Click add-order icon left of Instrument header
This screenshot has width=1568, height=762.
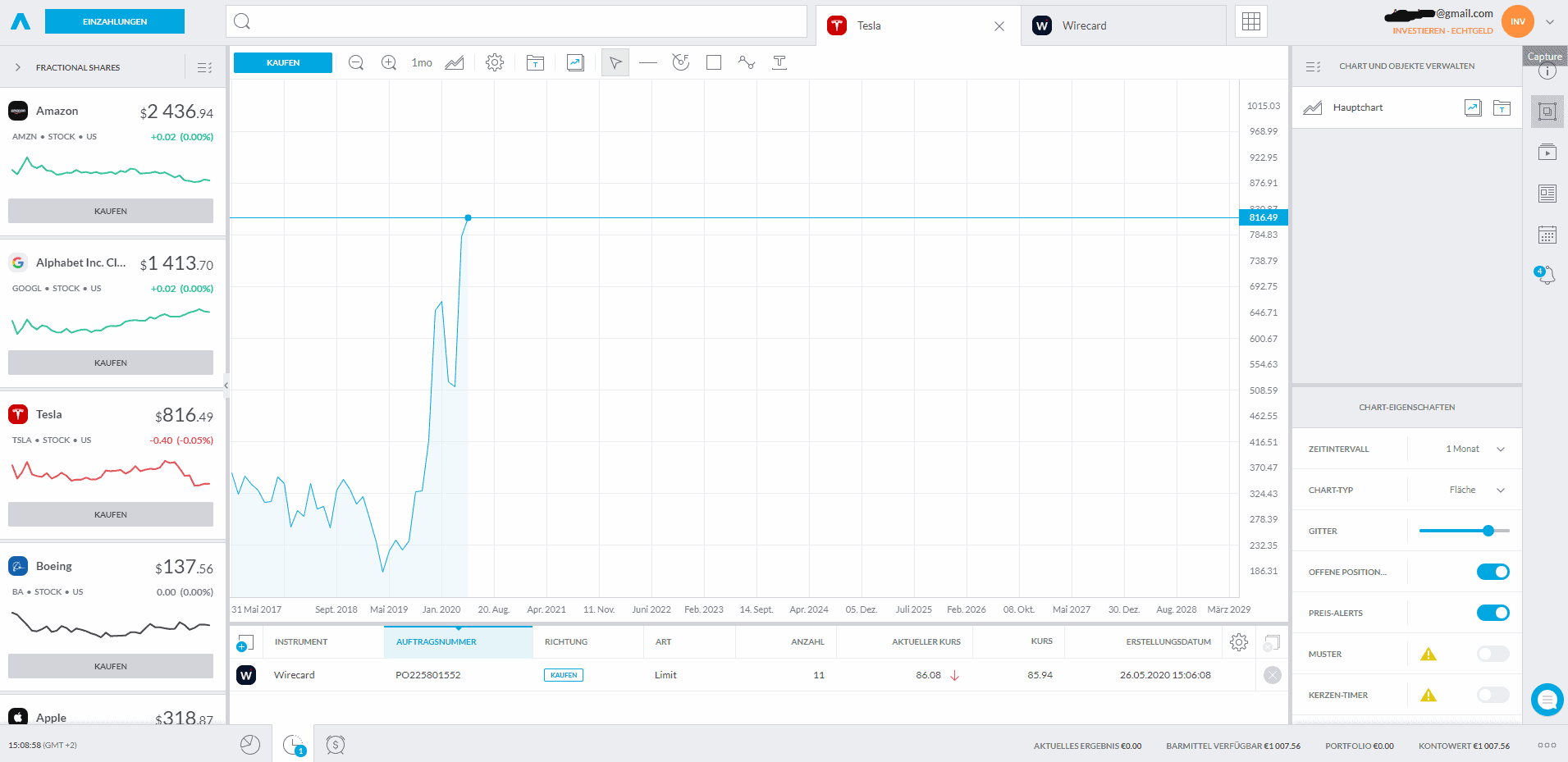(x=245, y=642)
